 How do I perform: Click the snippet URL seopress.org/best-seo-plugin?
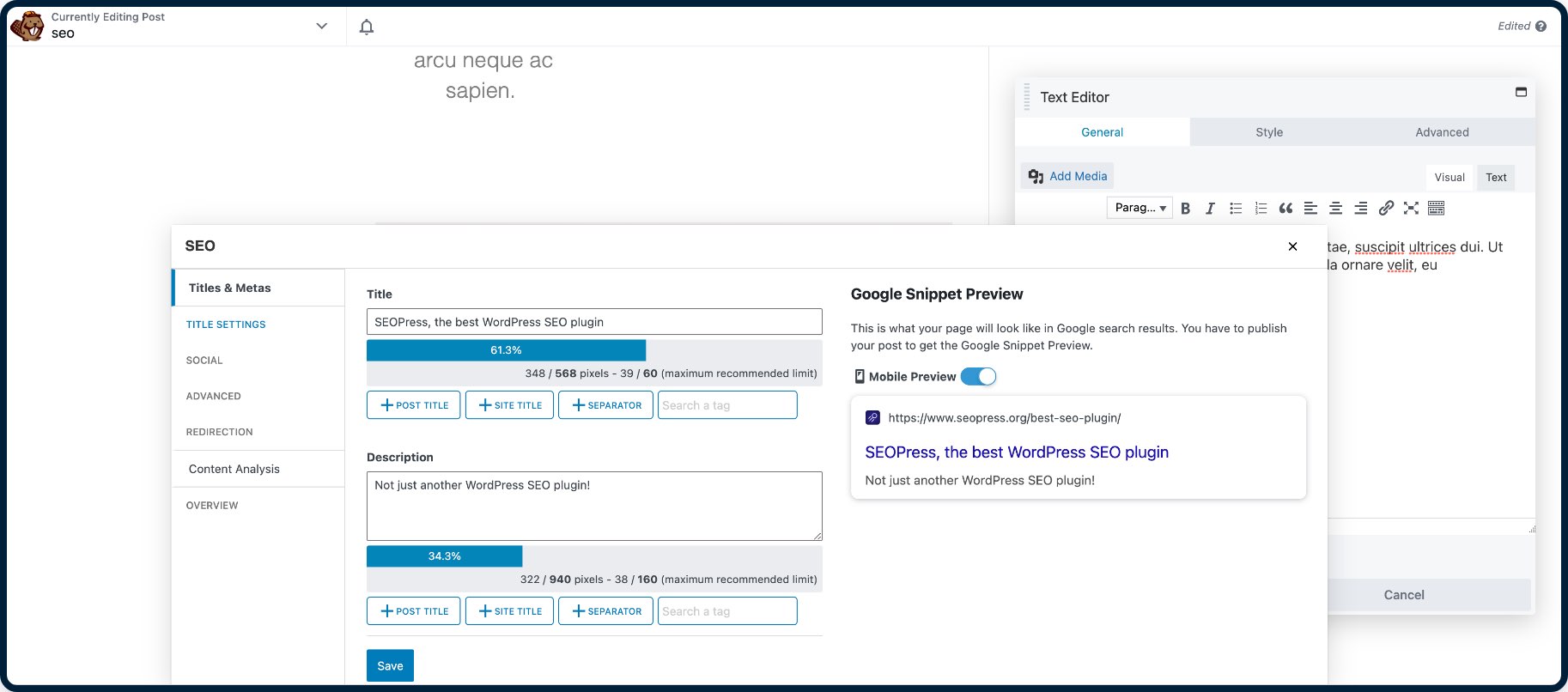pos(1005,418)
